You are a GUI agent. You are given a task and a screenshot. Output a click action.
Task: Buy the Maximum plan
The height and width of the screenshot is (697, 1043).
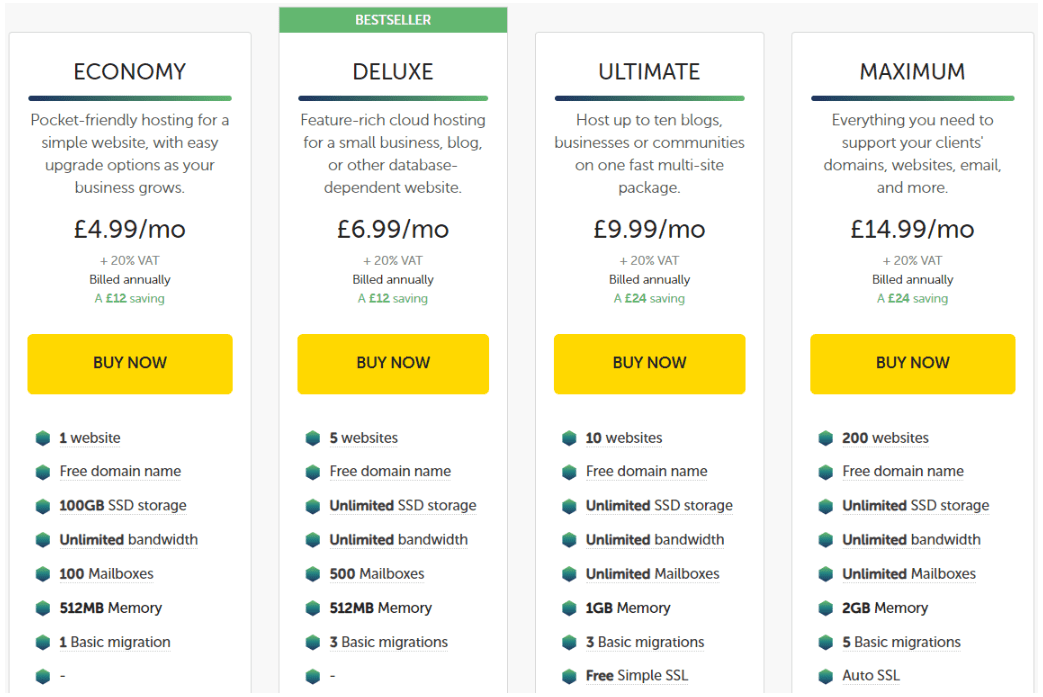913,364
